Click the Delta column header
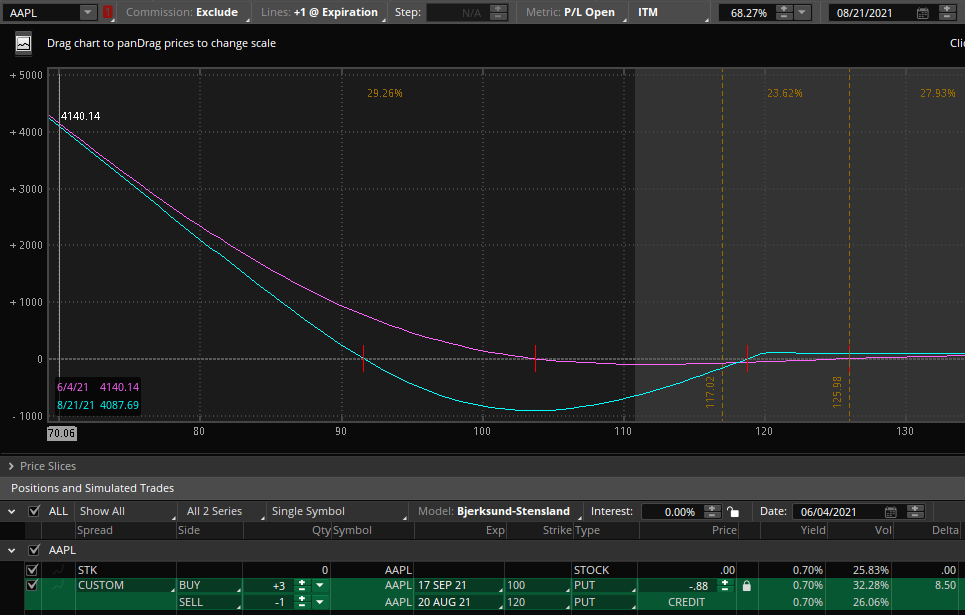This screenshot has height=615, width=965. point(945,530)
